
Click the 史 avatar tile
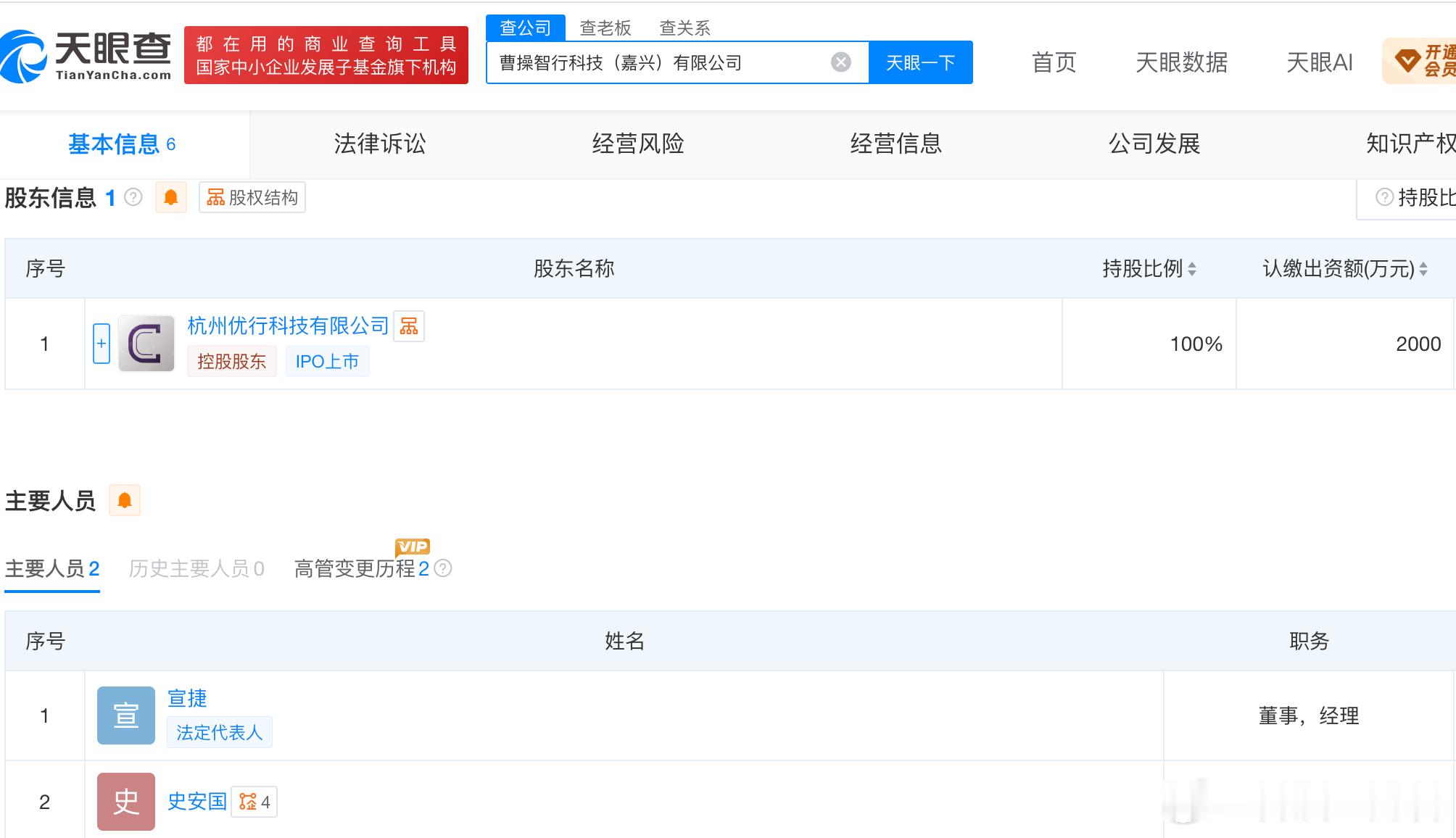point(126,802)
